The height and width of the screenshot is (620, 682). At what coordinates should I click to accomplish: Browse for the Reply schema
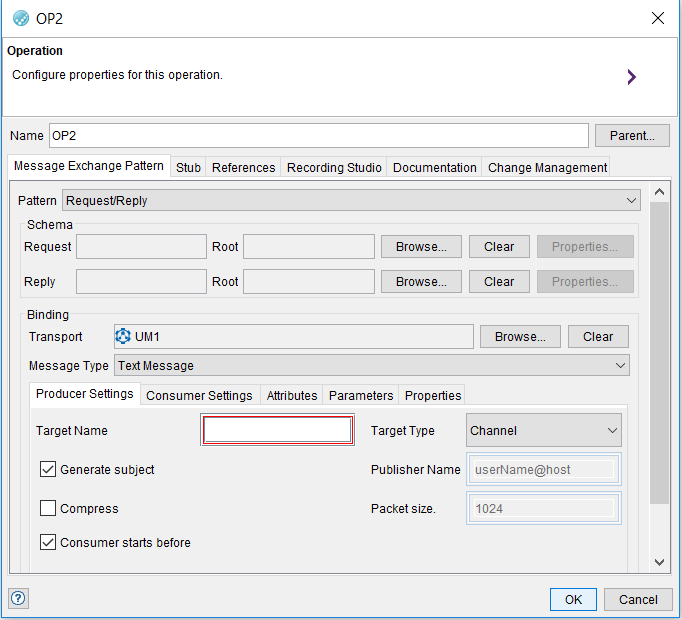click(x=421, y=282)
